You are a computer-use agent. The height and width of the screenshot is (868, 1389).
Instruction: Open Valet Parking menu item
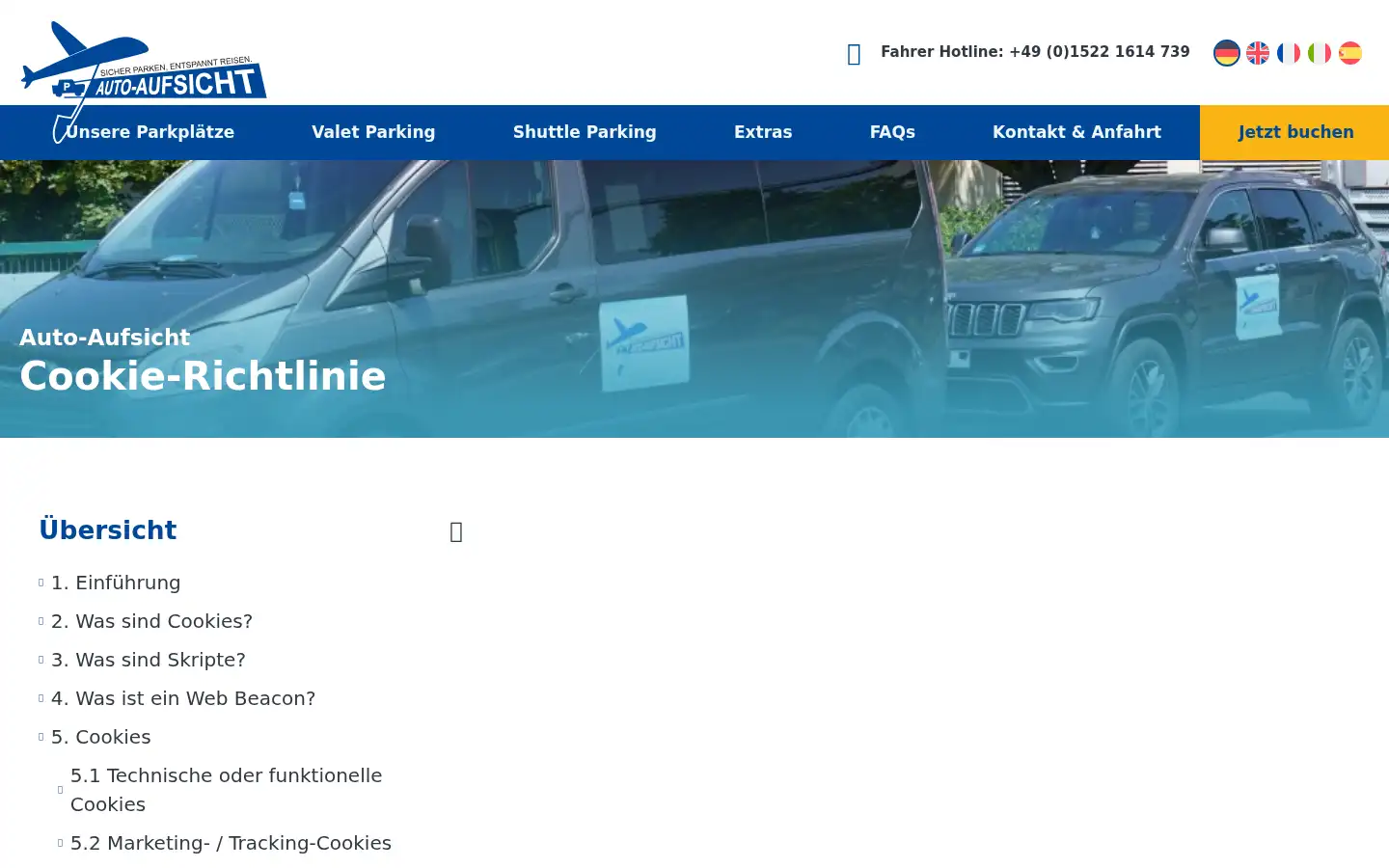click(373, 132)
